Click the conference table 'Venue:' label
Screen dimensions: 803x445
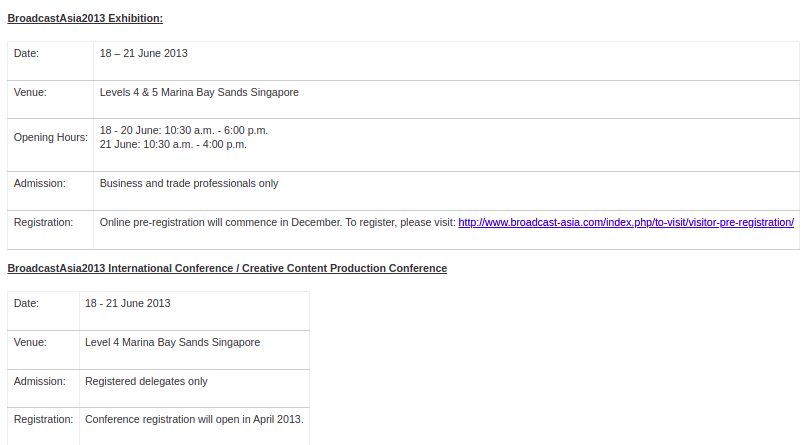[x=30, y=342]
